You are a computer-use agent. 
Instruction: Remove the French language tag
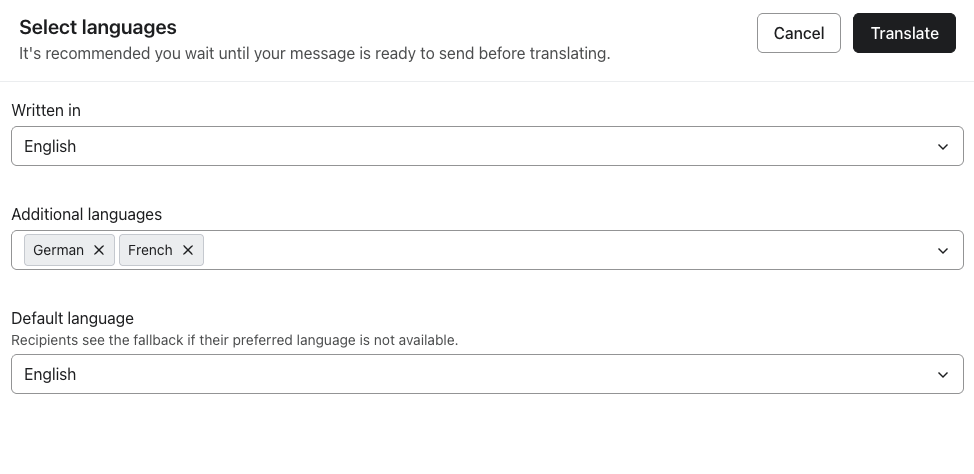click(187, 250)
